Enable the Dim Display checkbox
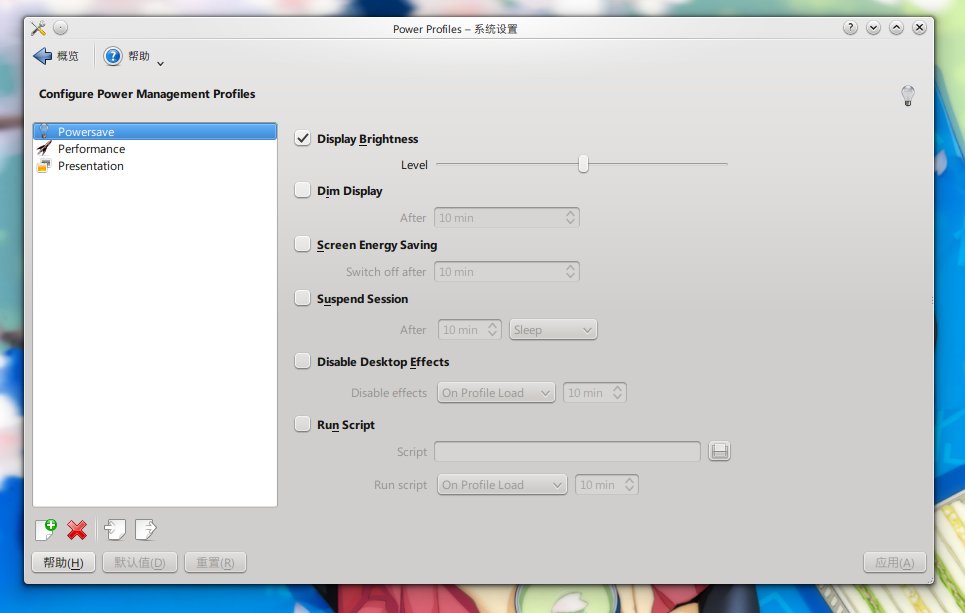 (x=302, y=190)
